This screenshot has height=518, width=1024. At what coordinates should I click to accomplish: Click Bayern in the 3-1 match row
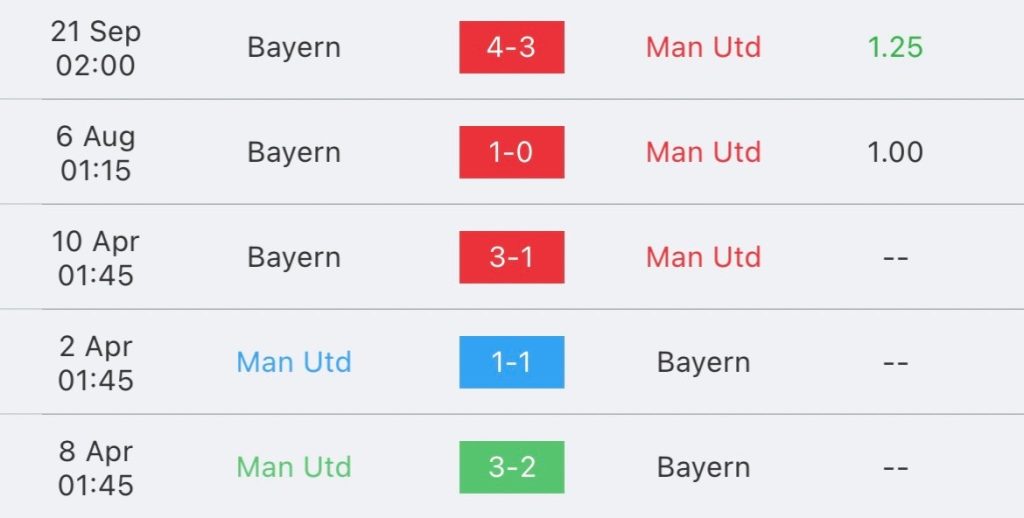click(294, 257)
